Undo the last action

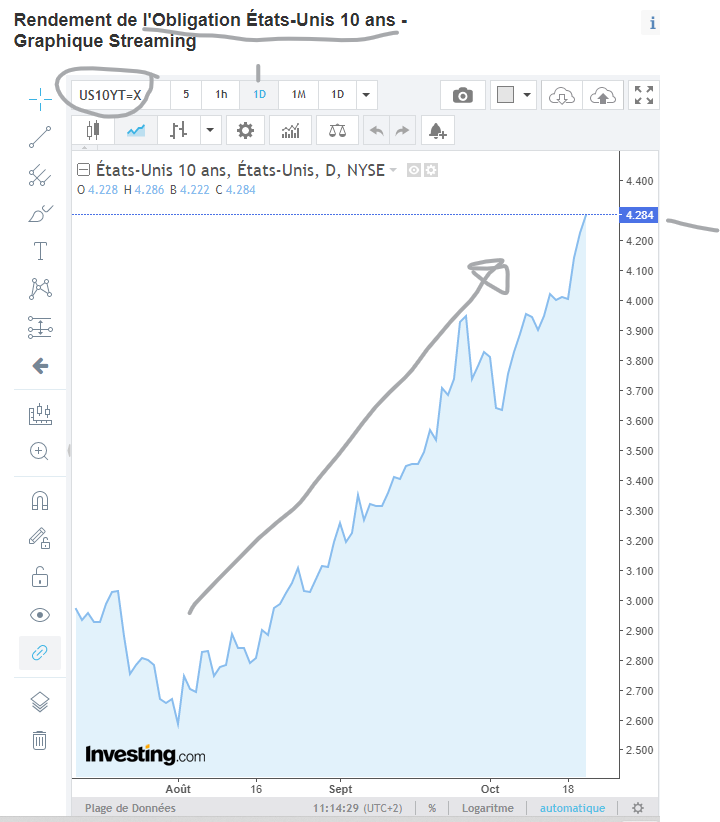click(x=377, y=130)
